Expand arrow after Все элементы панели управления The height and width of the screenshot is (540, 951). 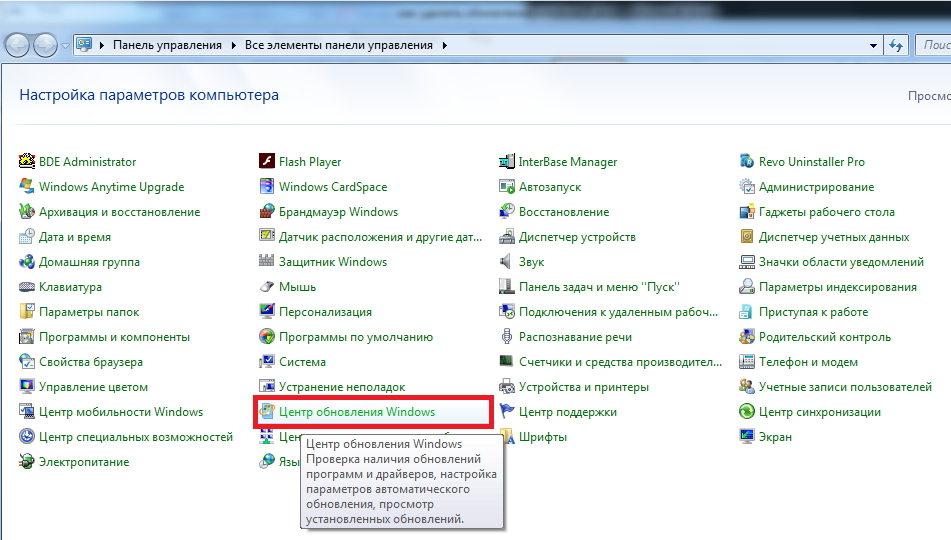point(444,46)
